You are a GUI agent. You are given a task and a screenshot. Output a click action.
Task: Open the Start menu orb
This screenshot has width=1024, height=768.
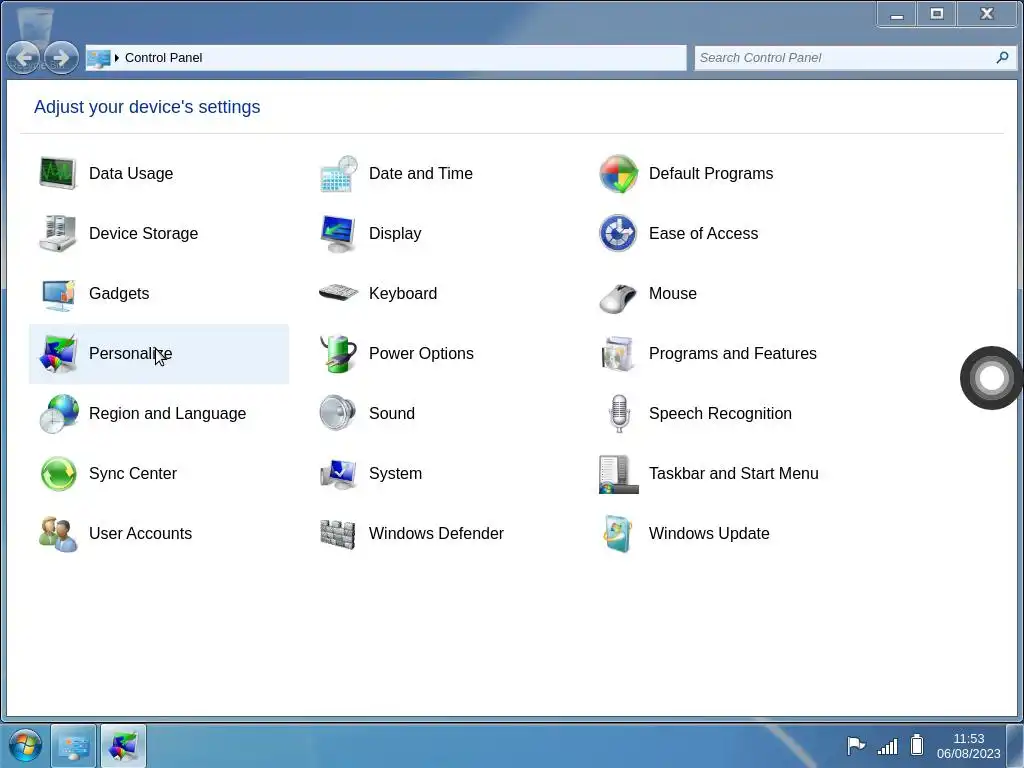pos(25,745)
